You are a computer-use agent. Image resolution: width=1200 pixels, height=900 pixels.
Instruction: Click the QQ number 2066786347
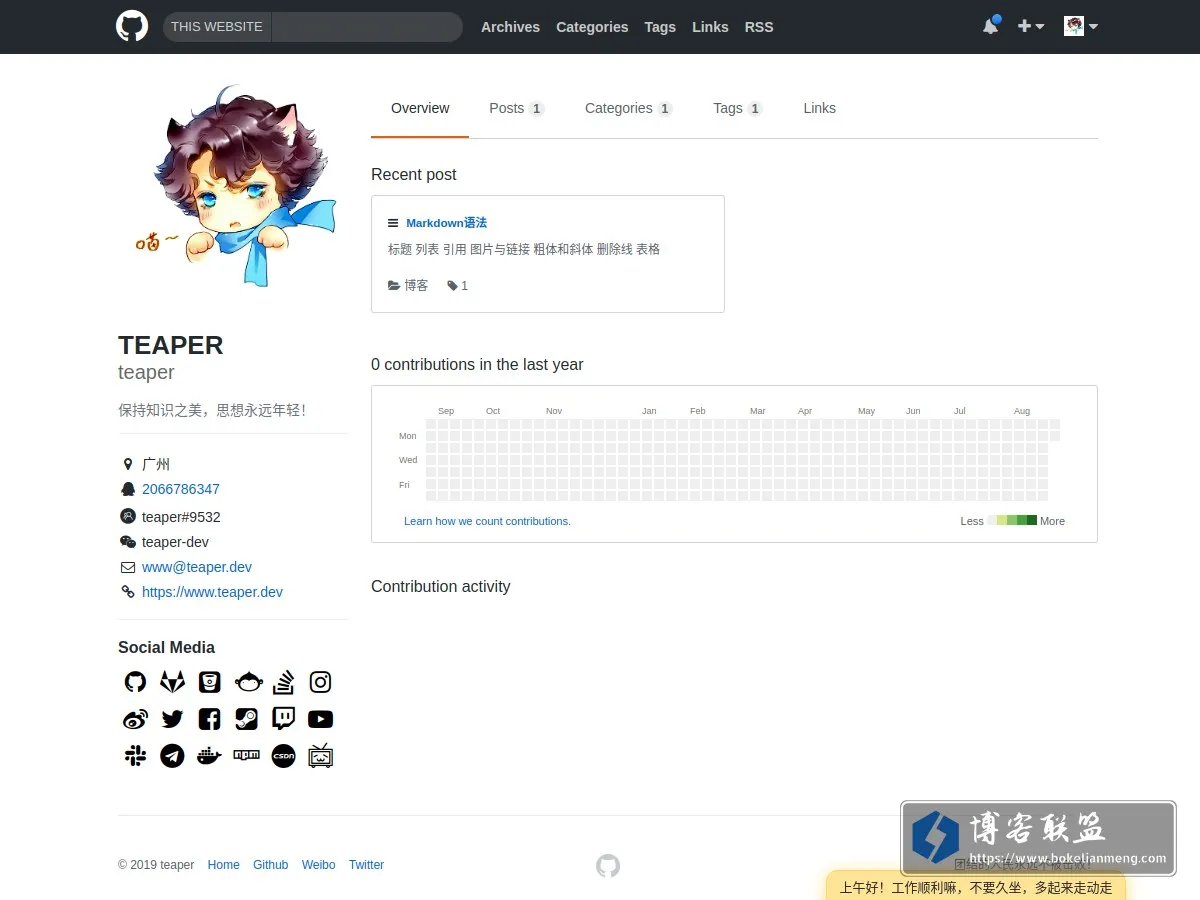(x=181, y=489)
